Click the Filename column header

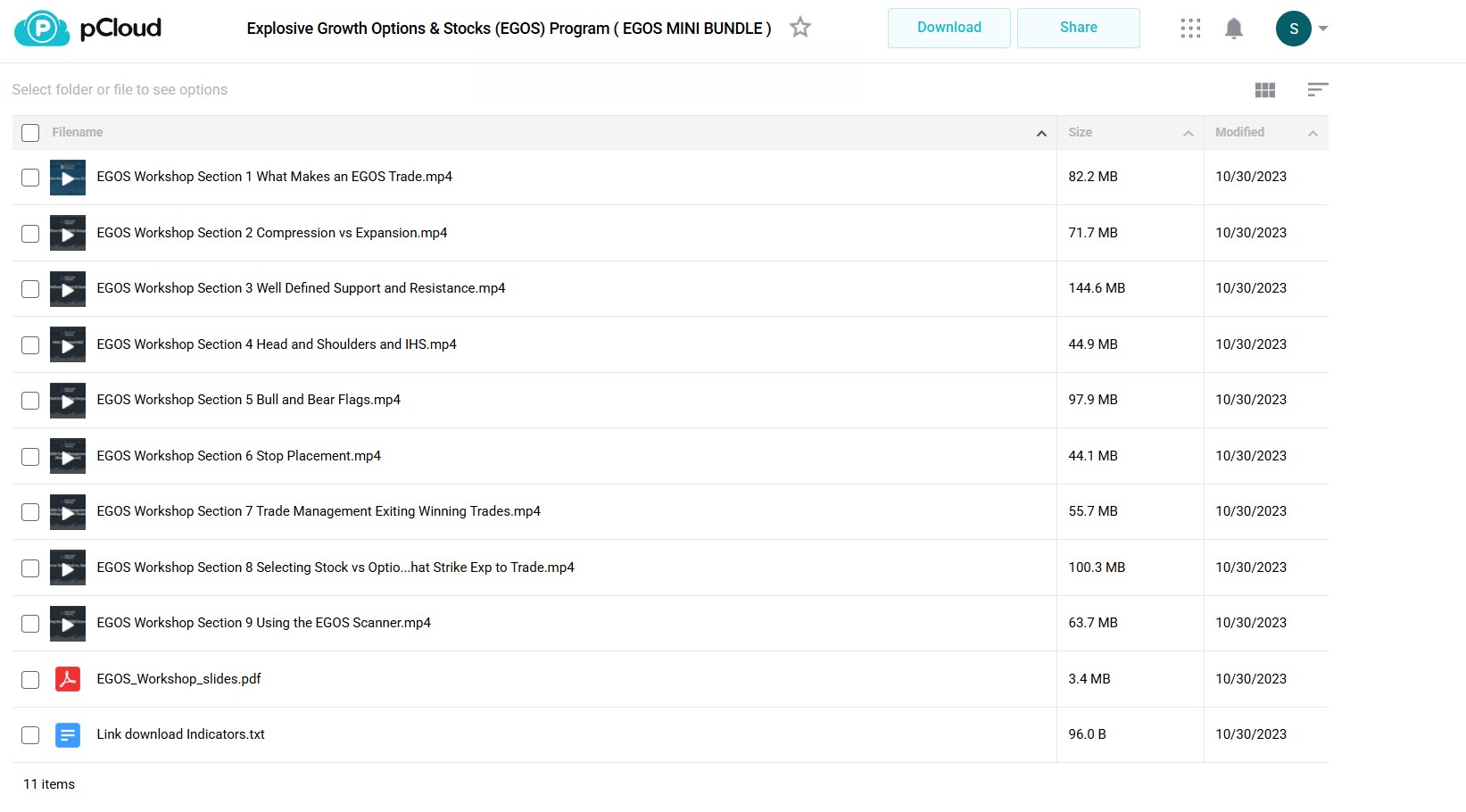[78, 132]
